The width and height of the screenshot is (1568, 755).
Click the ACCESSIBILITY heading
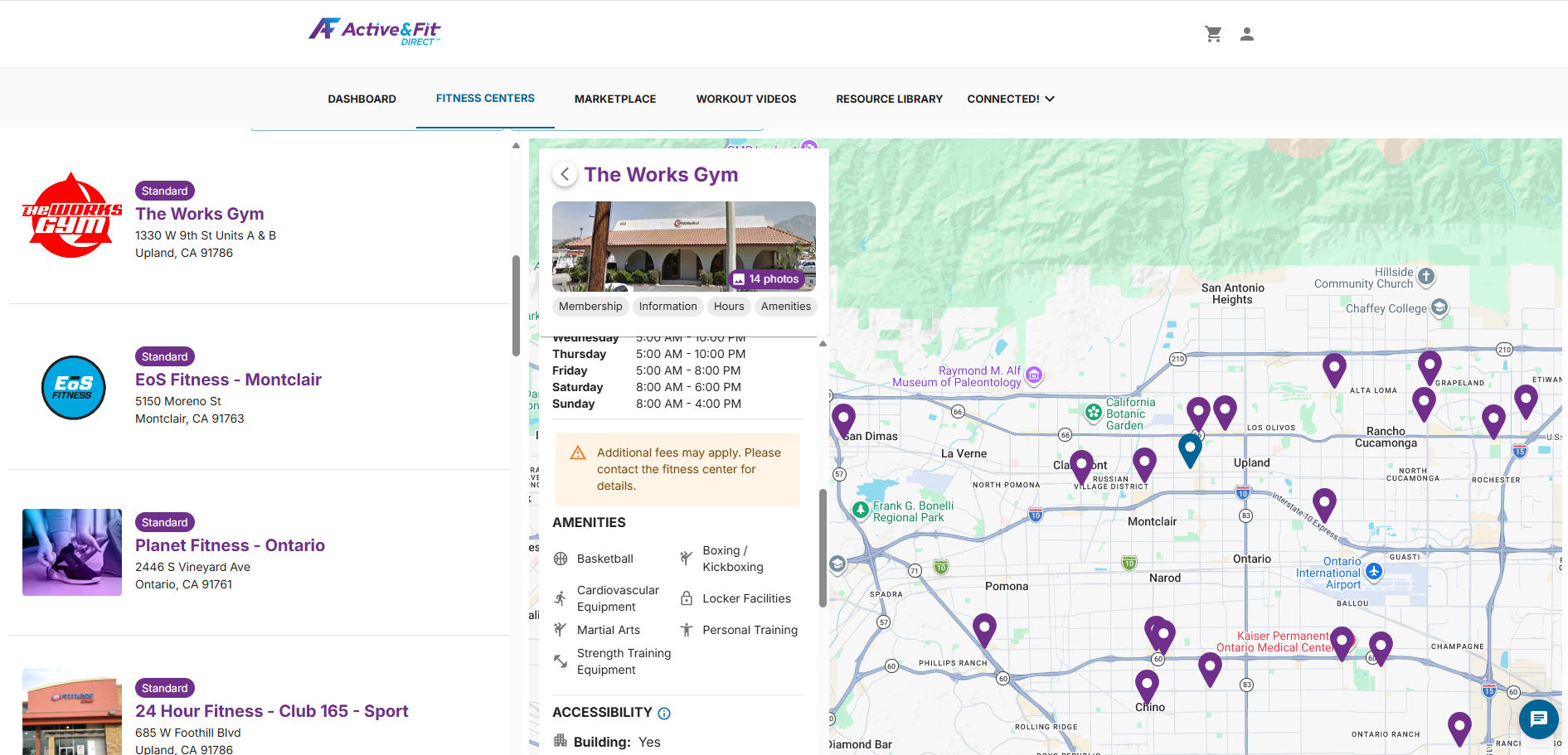(602, 713)
